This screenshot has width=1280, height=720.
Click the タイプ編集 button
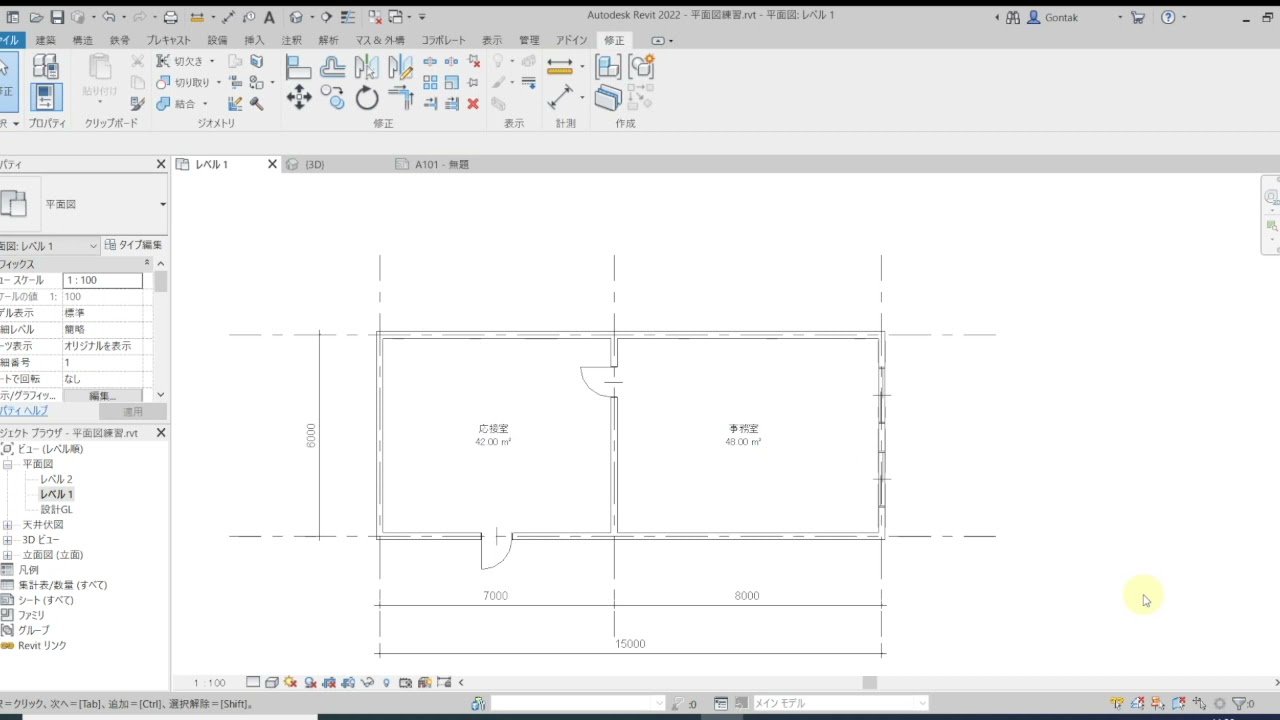(134, 245)
